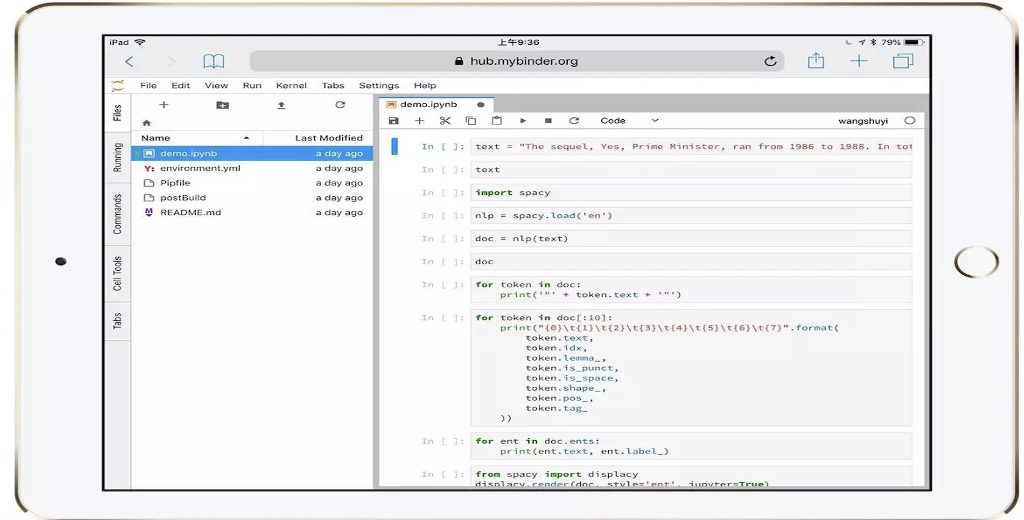Image resolution: width=1024 pixels, height=520 pixels.
Task: Paste cell from clipboard
Action: [496, 121]
